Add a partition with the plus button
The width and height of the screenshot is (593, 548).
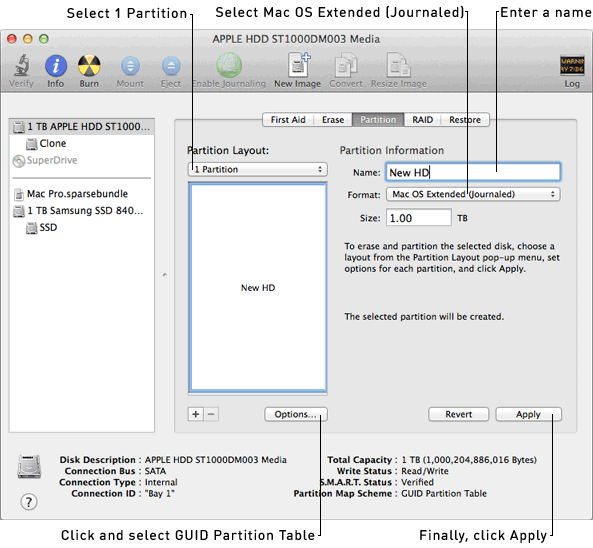click(x=196, y=414)
